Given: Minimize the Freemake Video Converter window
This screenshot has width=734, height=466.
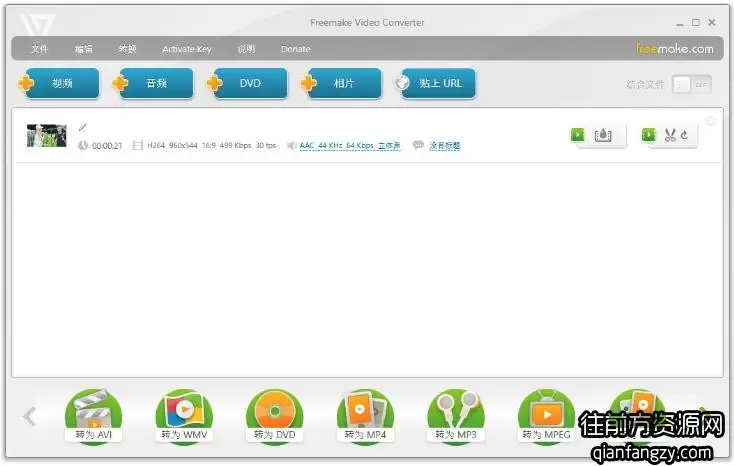Looking at the screenshot, I should (x=680, y=23).
